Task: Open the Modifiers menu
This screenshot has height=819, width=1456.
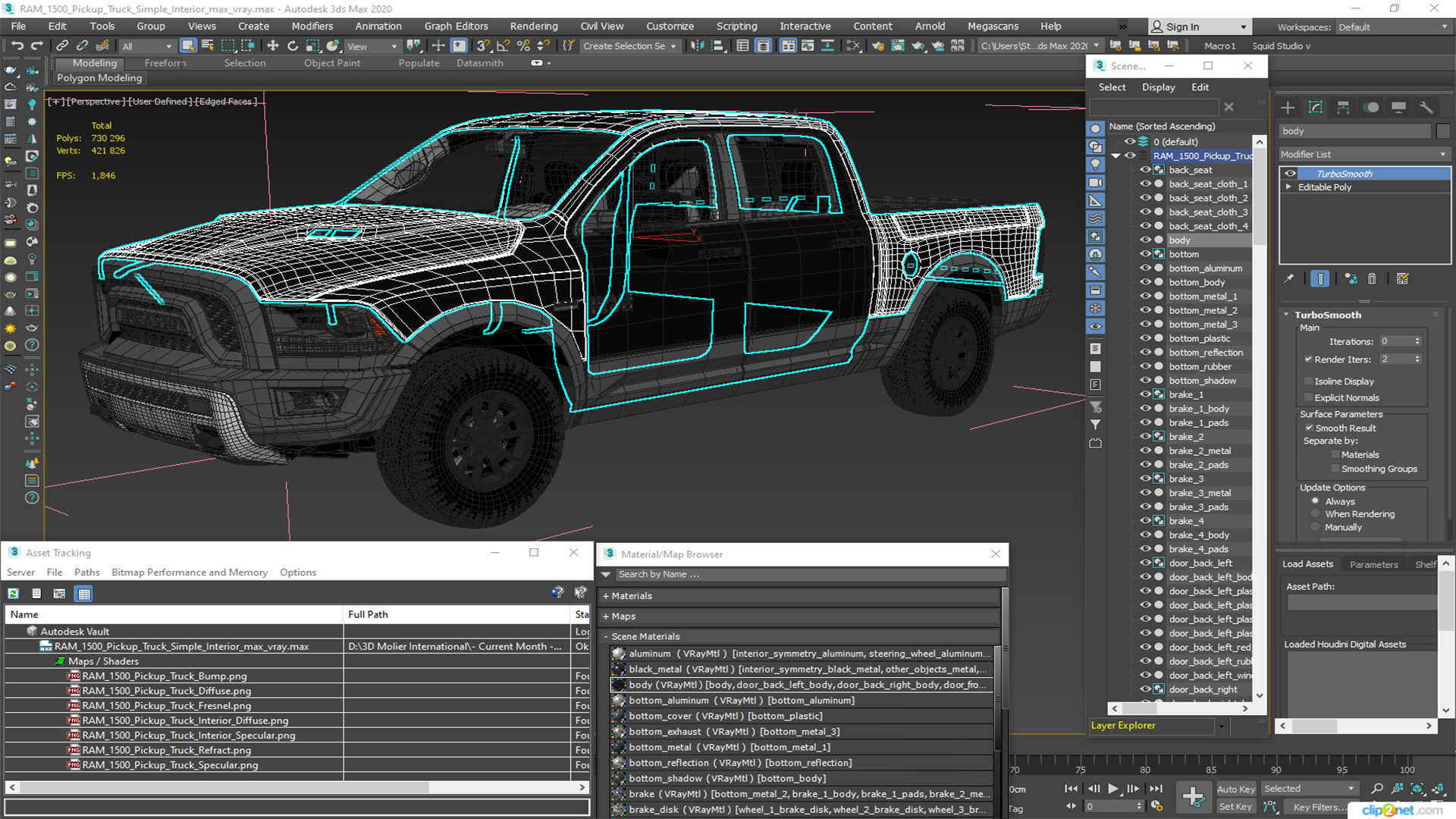Action: [x=312, y=26]
